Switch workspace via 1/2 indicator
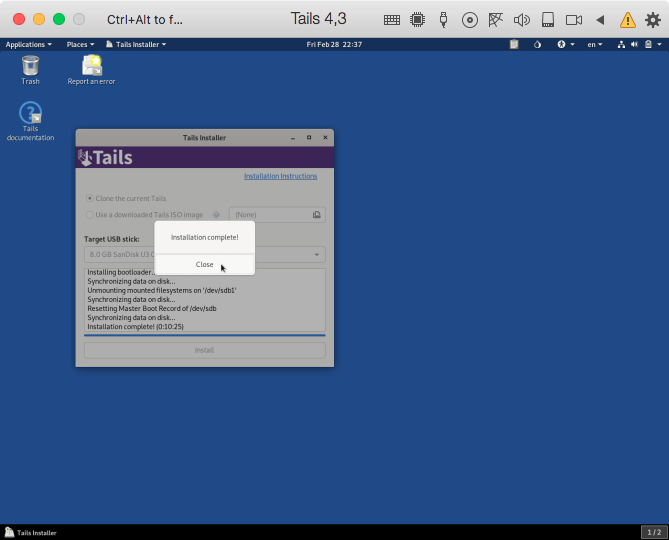669x540 pixels. pos(654,532)
